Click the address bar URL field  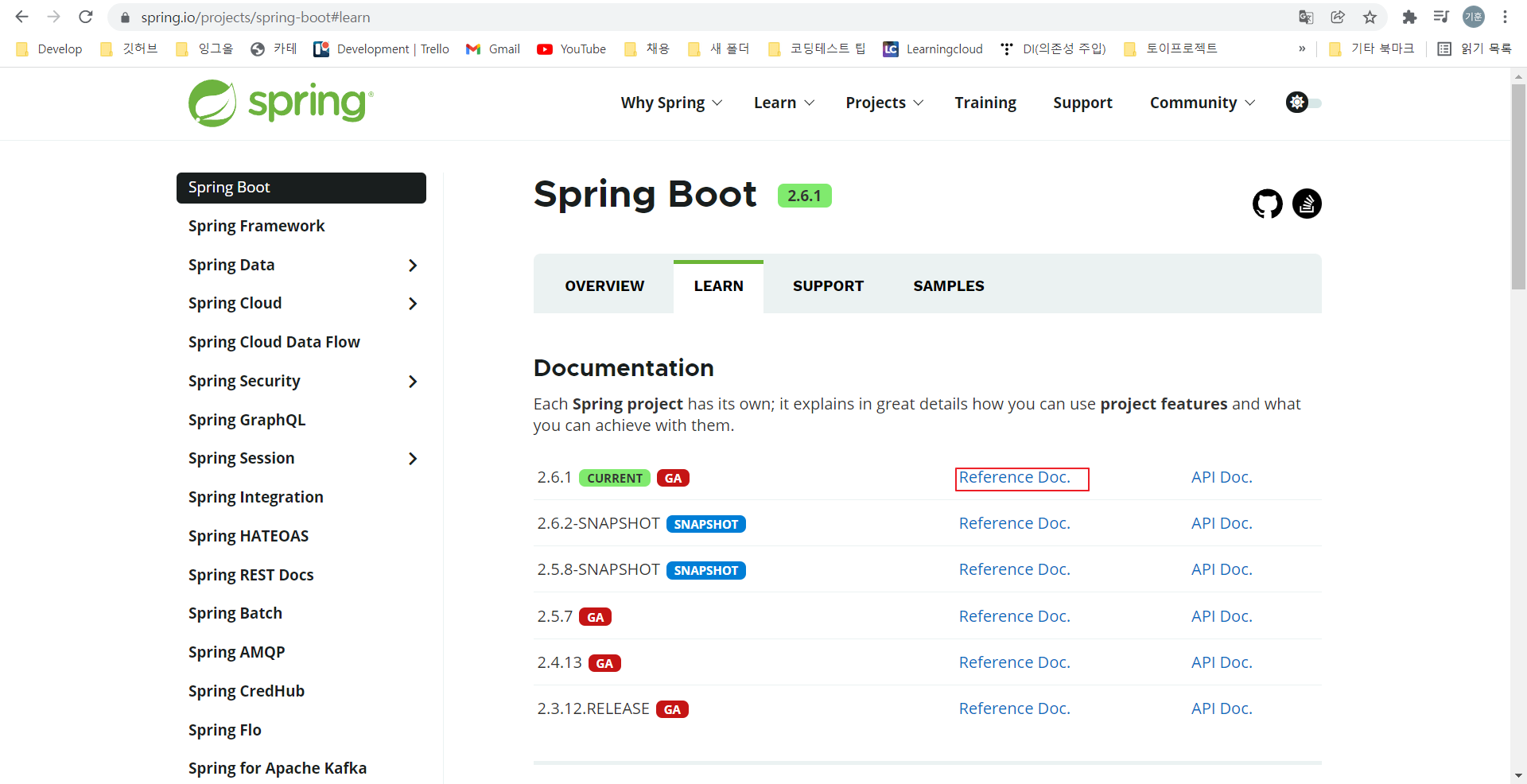click(x=700, y=17)
